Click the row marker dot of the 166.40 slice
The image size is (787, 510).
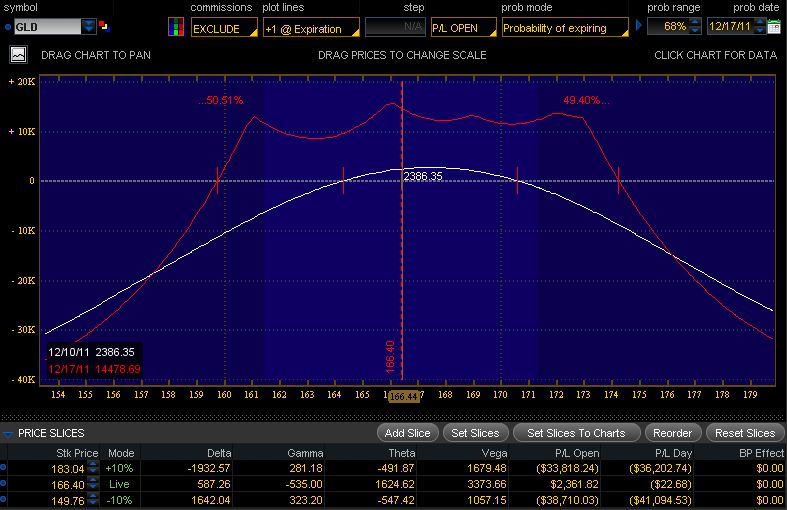pos(3,483)
